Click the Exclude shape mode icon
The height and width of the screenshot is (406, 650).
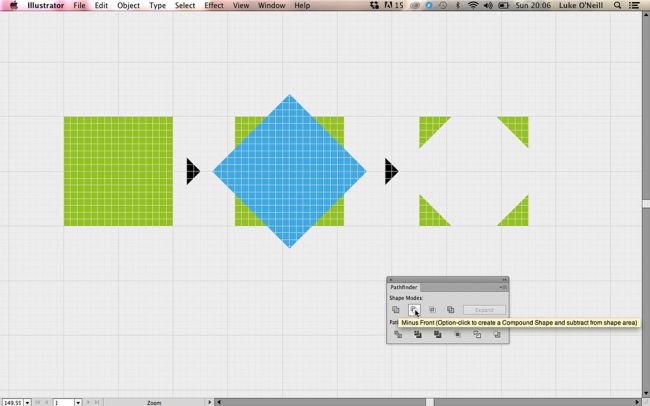tap(451, 310)
